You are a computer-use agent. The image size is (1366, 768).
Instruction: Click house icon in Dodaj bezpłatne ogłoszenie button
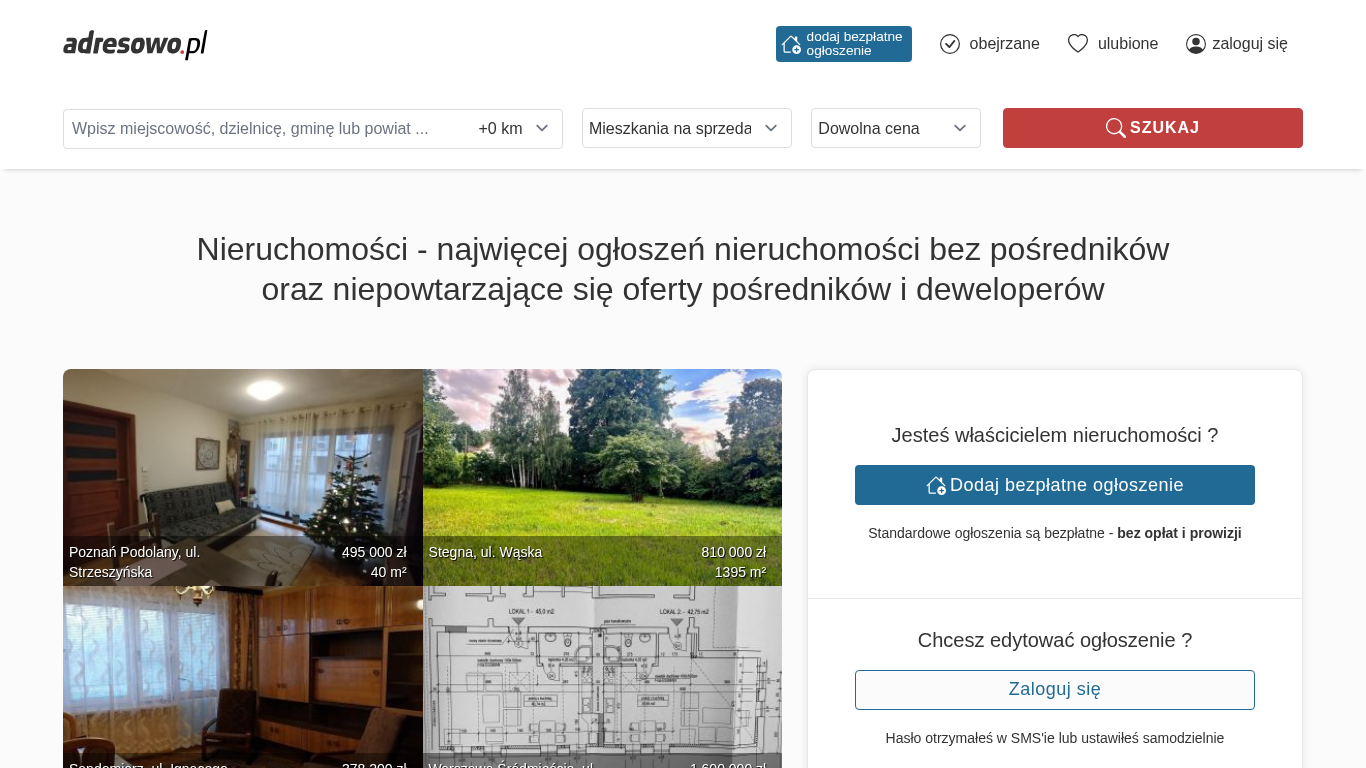tap(936, 485)
